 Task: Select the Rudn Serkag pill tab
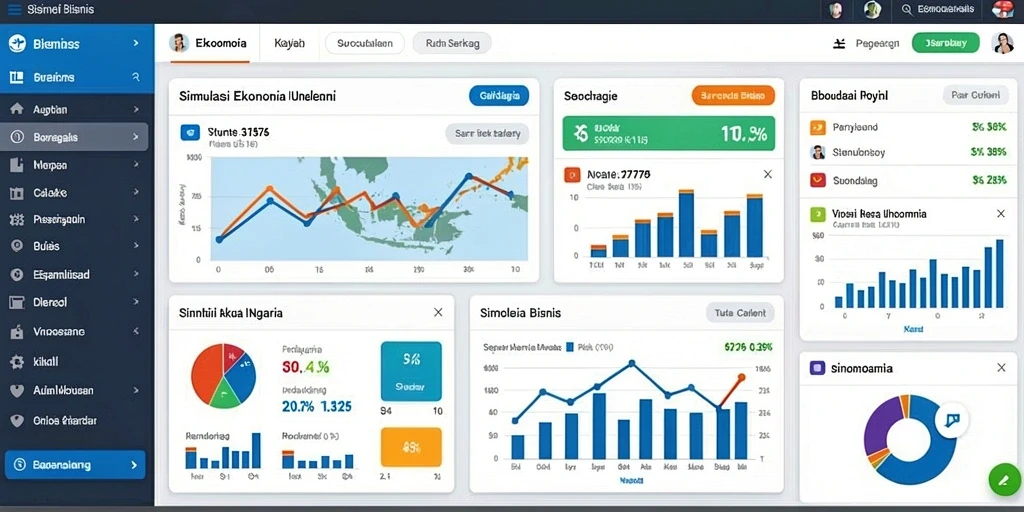452,44
